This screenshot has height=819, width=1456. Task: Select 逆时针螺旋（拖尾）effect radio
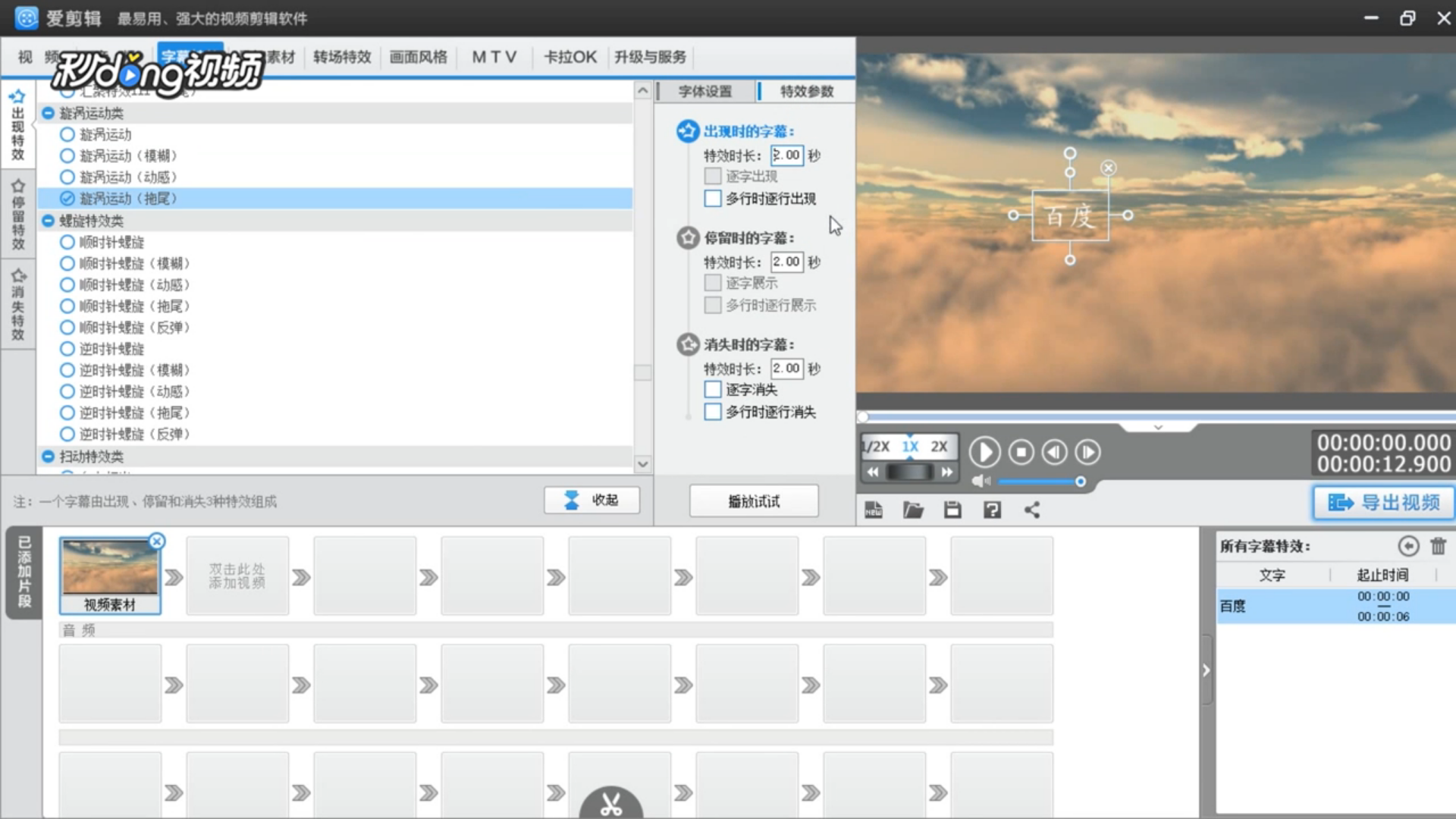[x=67, y=413]
